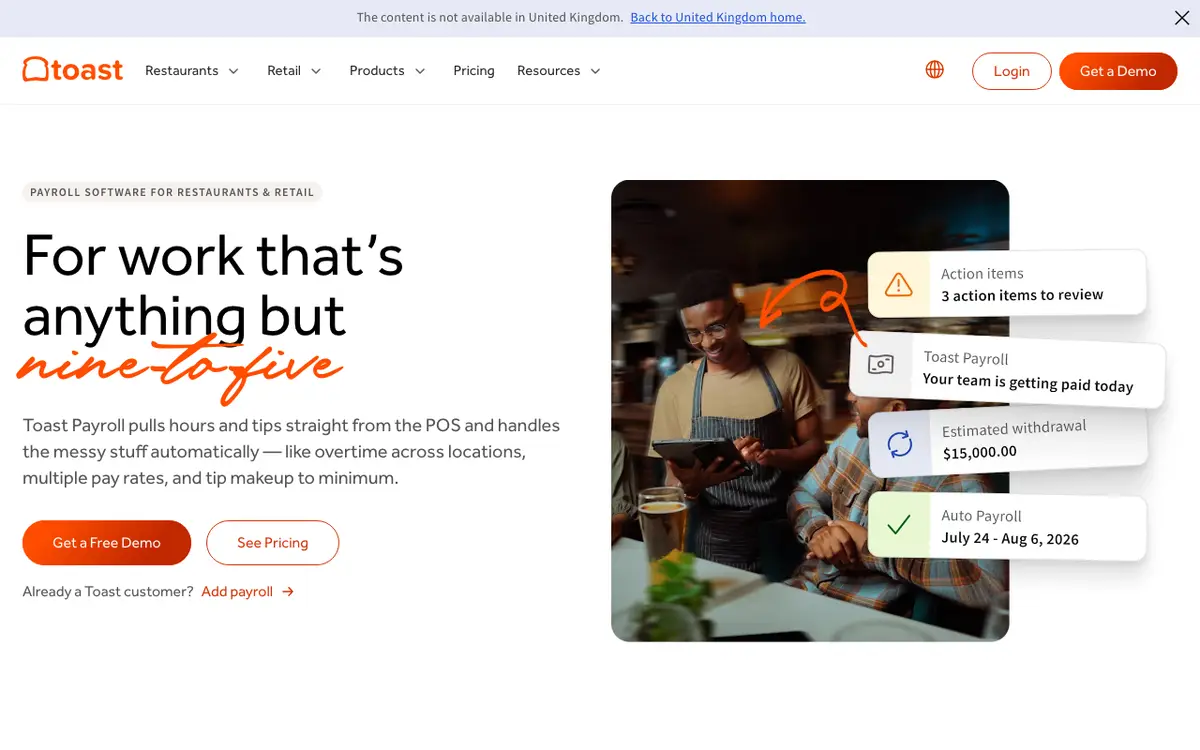
Task: Click the warning triangle Action items icon
Action: tap(898, 284)
